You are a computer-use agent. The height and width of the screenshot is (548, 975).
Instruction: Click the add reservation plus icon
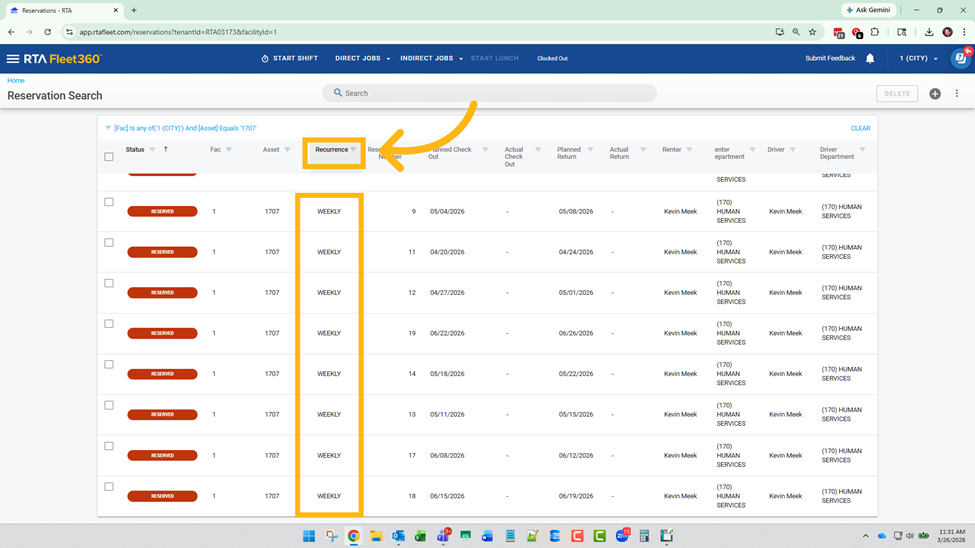(935, 94)
